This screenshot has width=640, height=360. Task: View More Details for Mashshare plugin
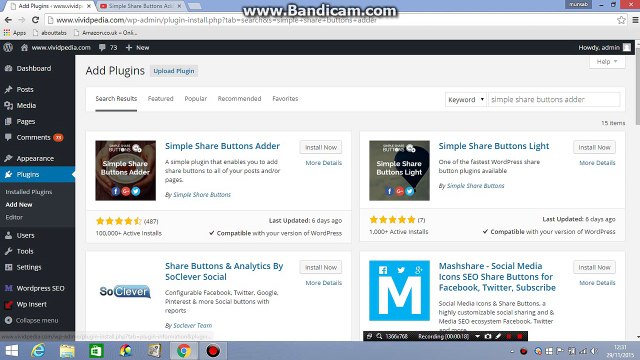pyautogui.click(x=597, y=283)
